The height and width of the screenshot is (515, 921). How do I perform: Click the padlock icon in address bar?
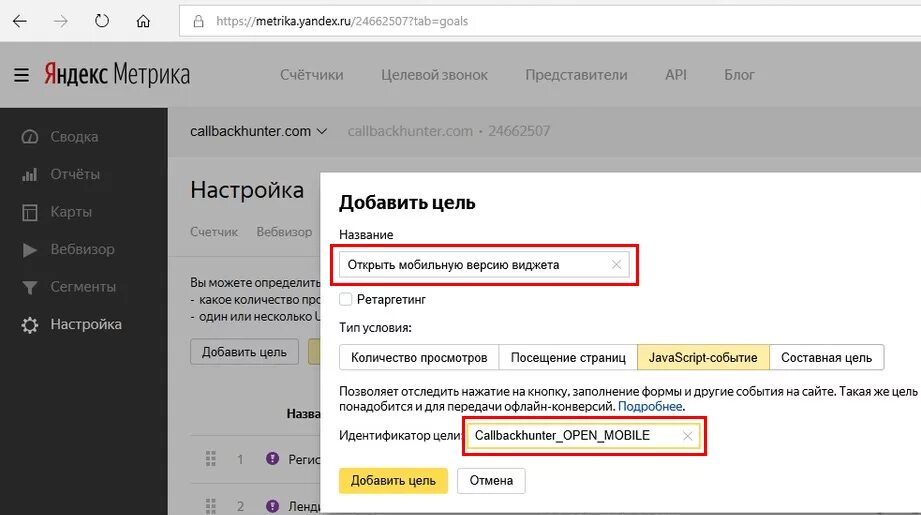click(199, 21)
